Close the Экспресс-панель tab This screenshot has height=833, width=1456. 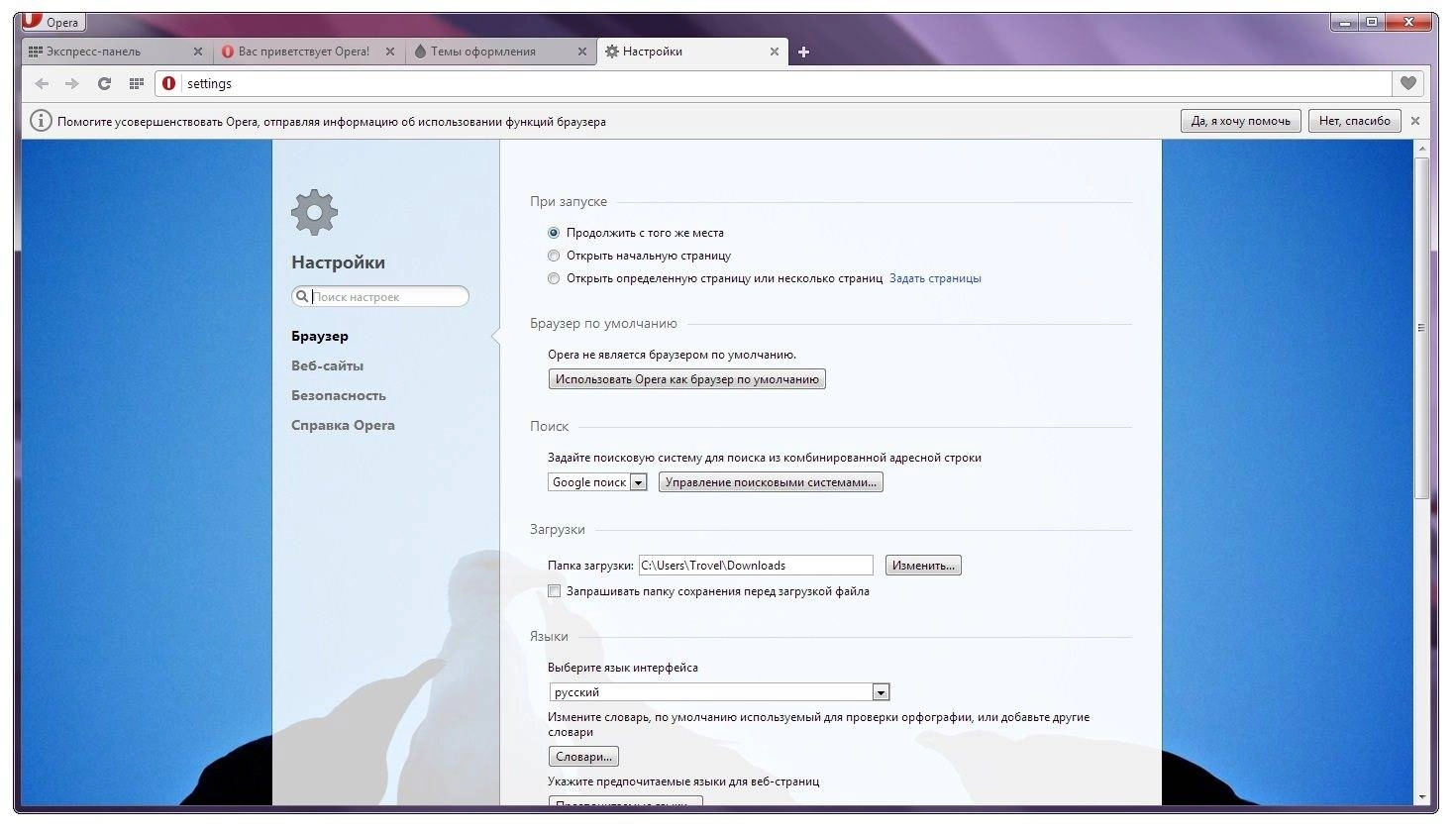[x=197, y=52]
